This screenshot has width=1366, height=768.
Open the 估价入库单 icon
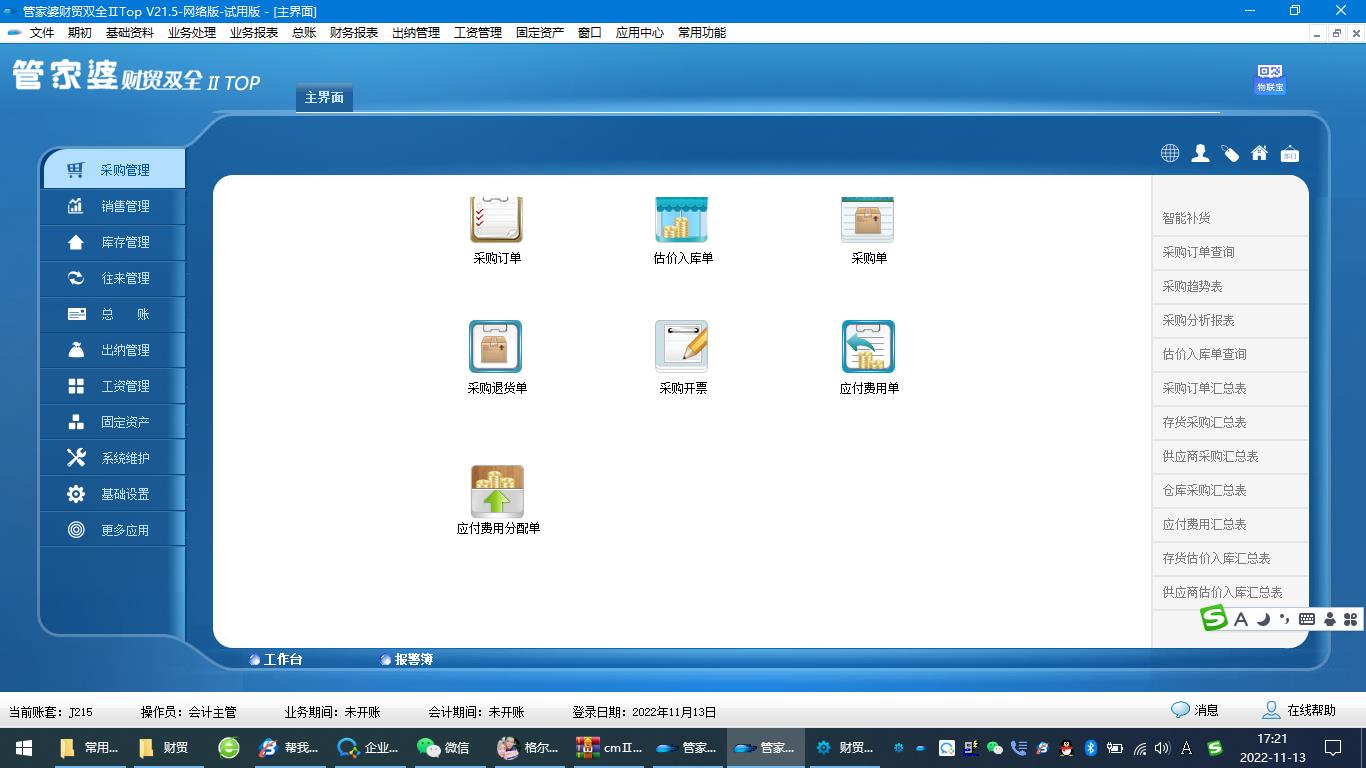click(682, 220)
